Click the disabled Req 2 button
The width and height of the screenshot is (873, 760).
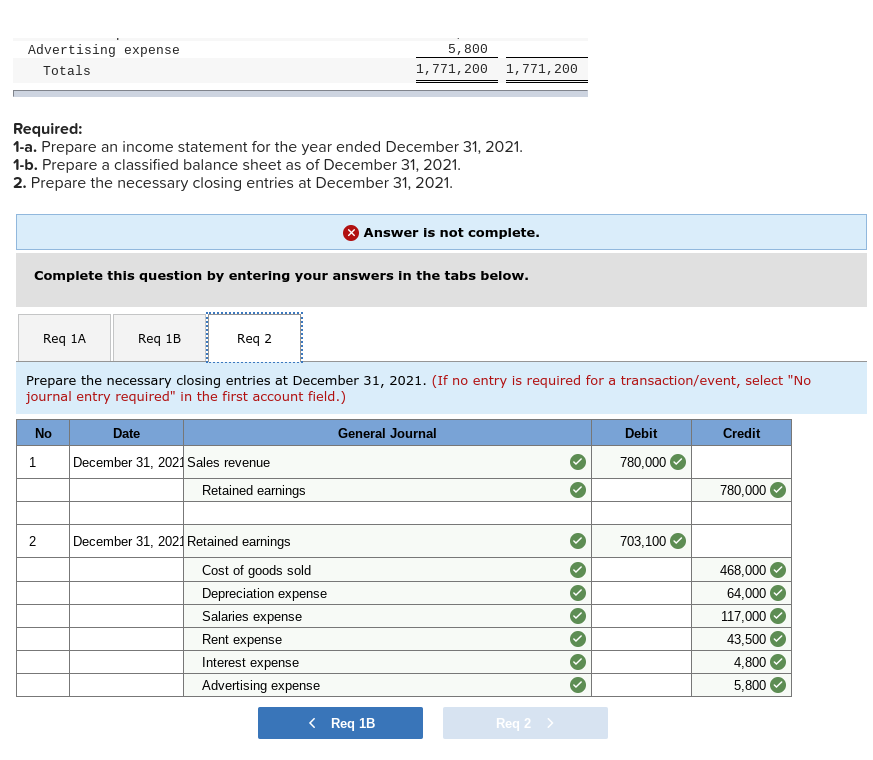tap(524, 722)
